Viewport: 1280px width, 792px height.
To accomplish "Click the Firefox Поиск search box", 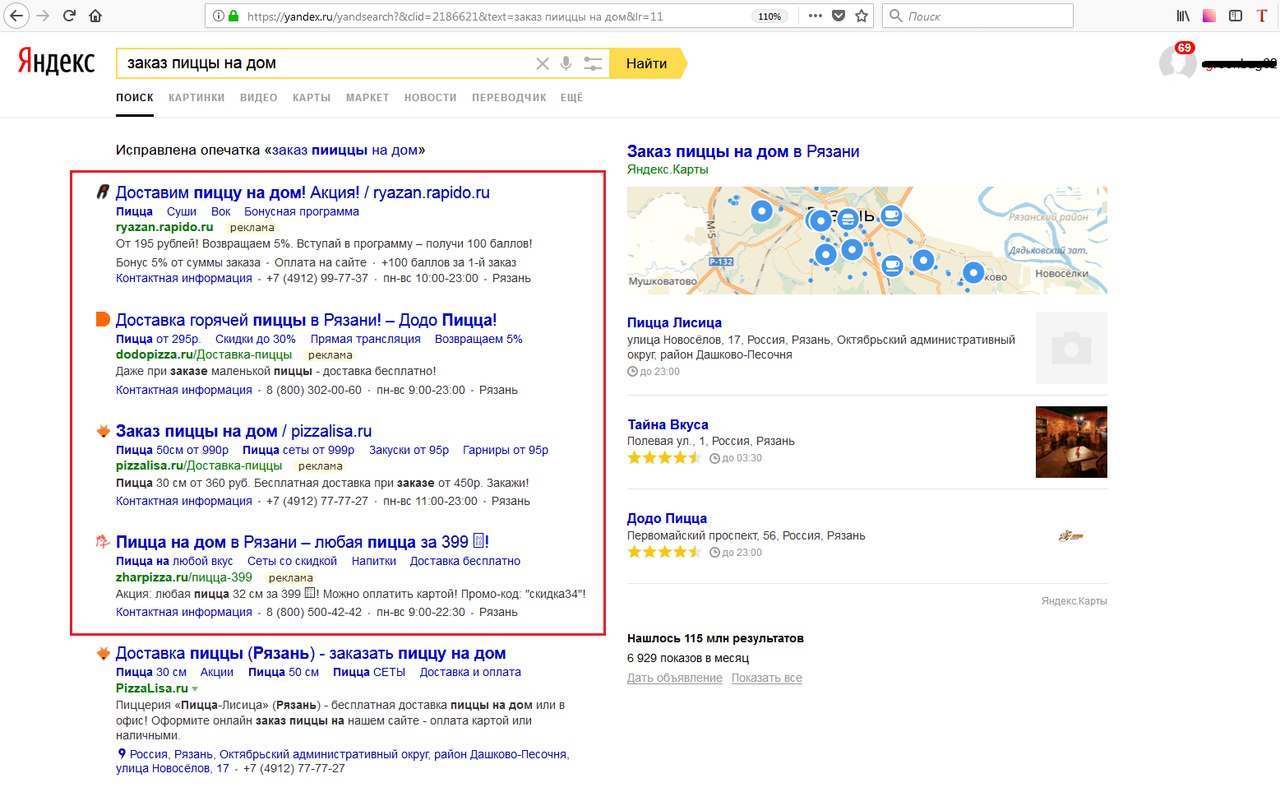I will pyautogui.click(x=978, y=16).
